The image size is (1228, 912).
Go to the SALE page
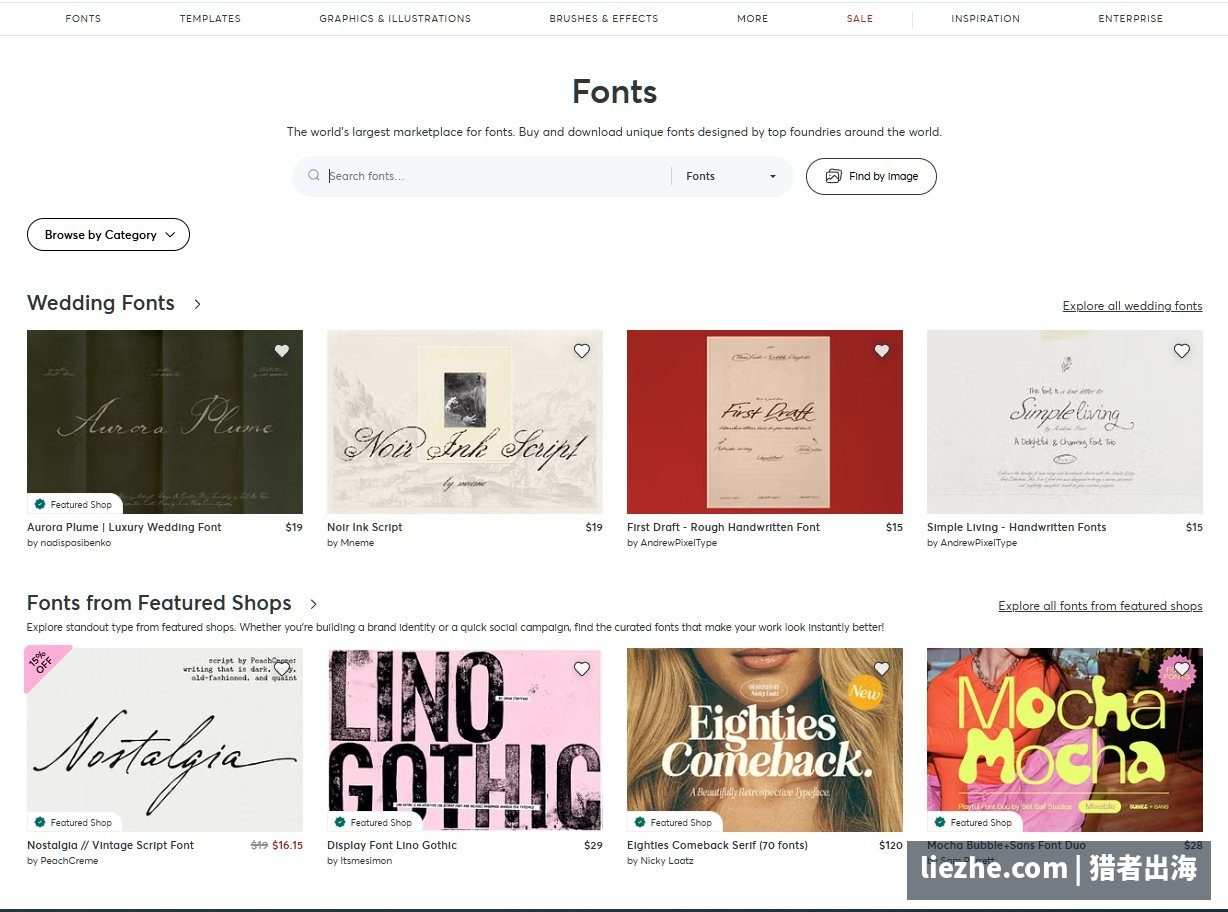pos(860,18)
